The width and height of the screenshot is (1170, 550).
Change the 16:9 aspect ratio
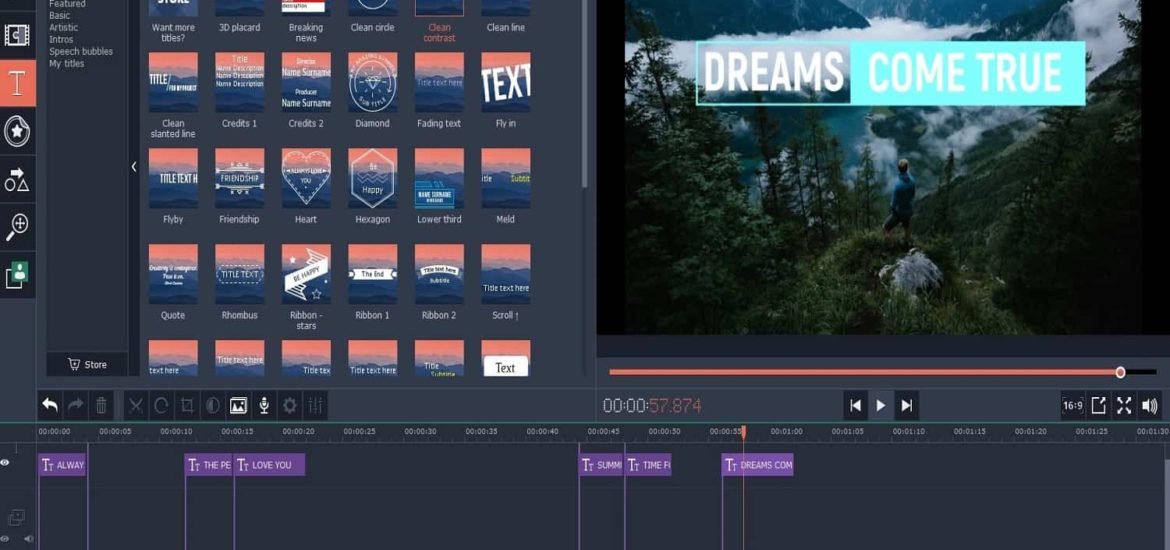[x=1072, y=405]
